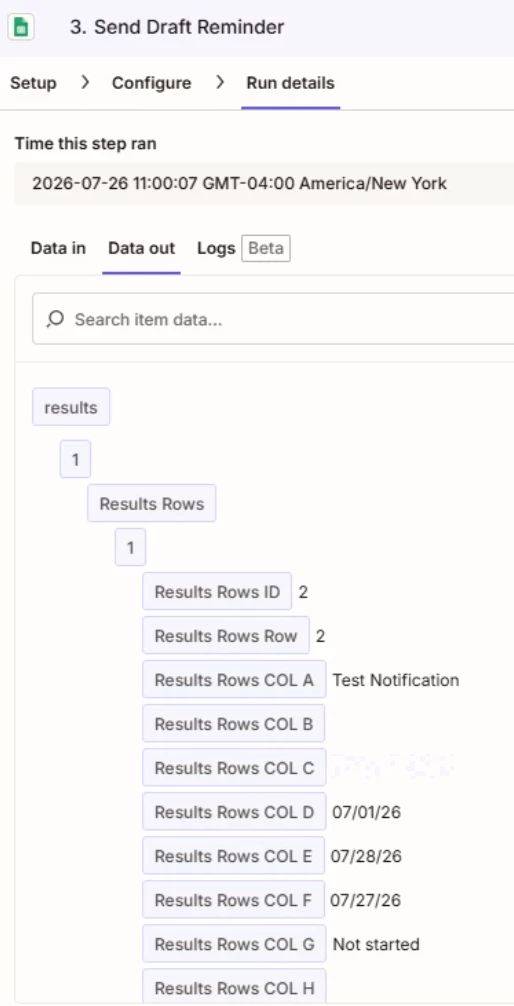The height and width of the screenshot is (1006, 514).
Task: Select the Results Rows COL G field
Action: pyautogui.click(x=234, y=944)
